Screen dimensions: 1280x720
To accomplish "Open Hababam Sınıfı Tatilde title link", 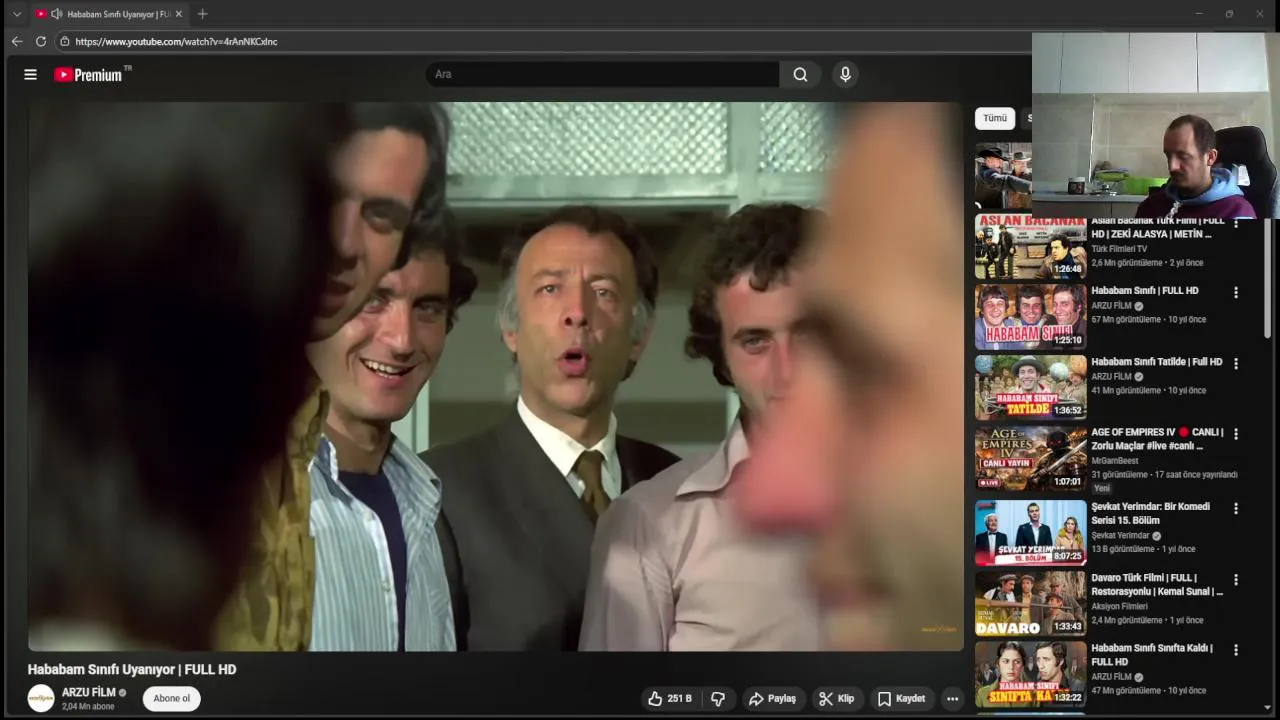I will point(1156,362).
